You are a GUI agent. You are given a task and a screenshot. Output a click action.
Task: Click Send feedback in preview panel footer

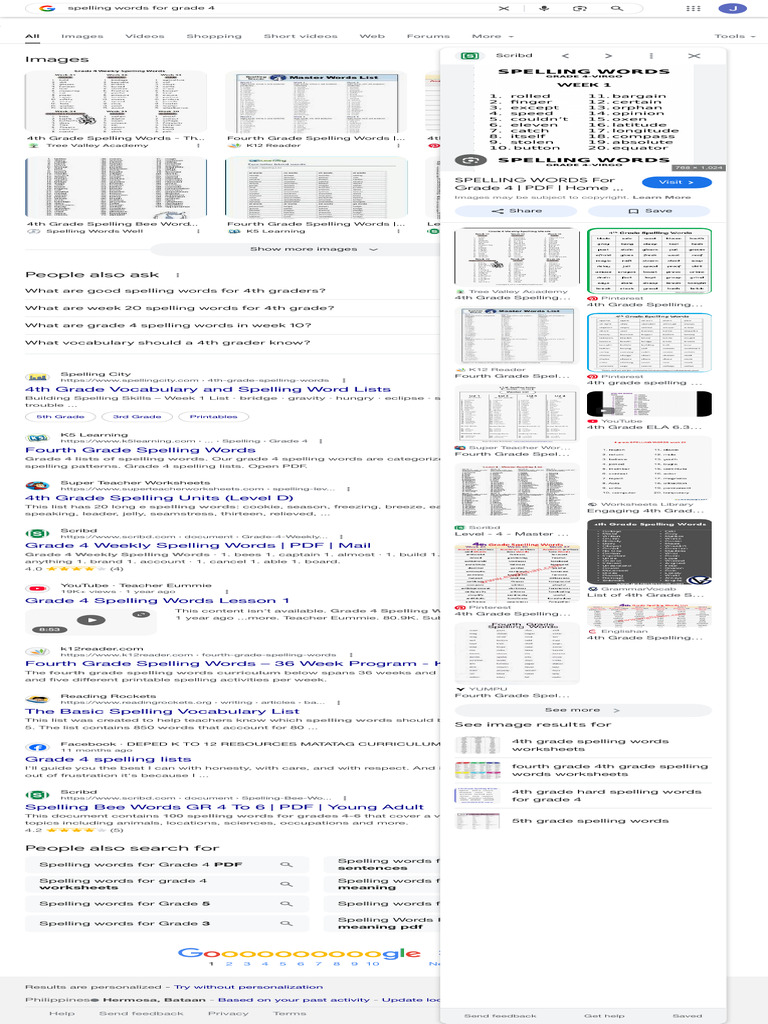click(500, 1016)
